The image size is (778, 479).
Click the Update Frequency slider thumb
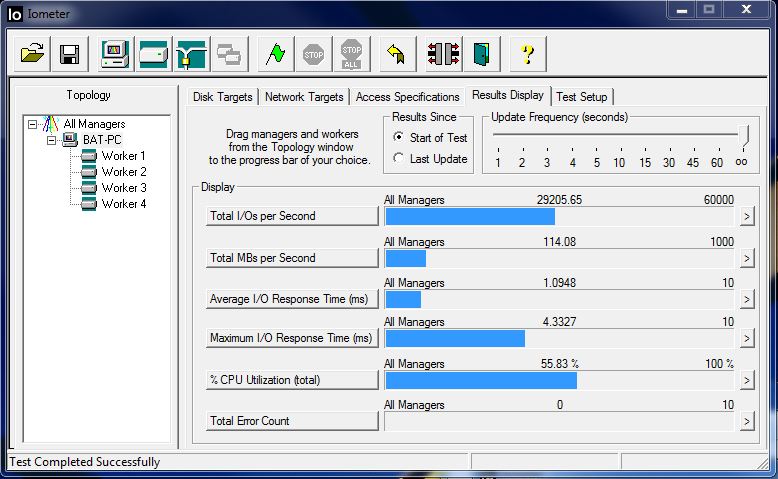click(743, 135)
